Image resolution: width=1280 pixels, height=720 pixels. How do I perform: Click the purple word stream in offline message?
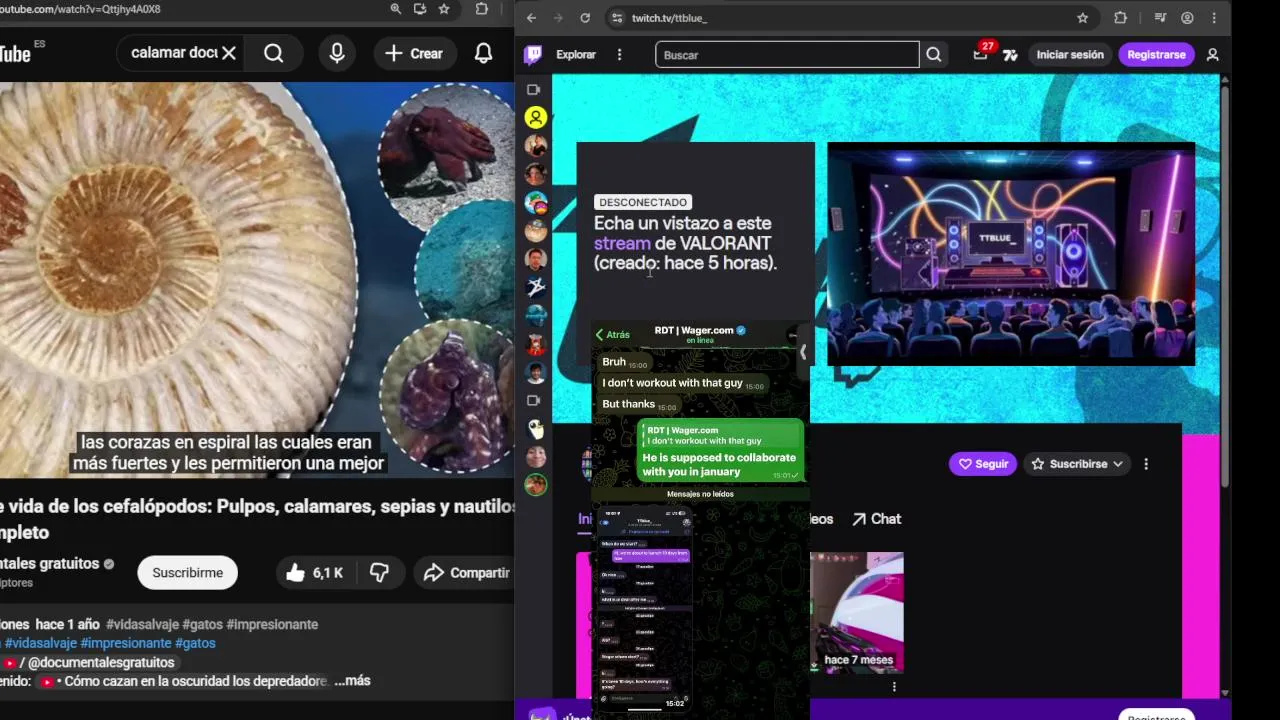coord(622,243)
